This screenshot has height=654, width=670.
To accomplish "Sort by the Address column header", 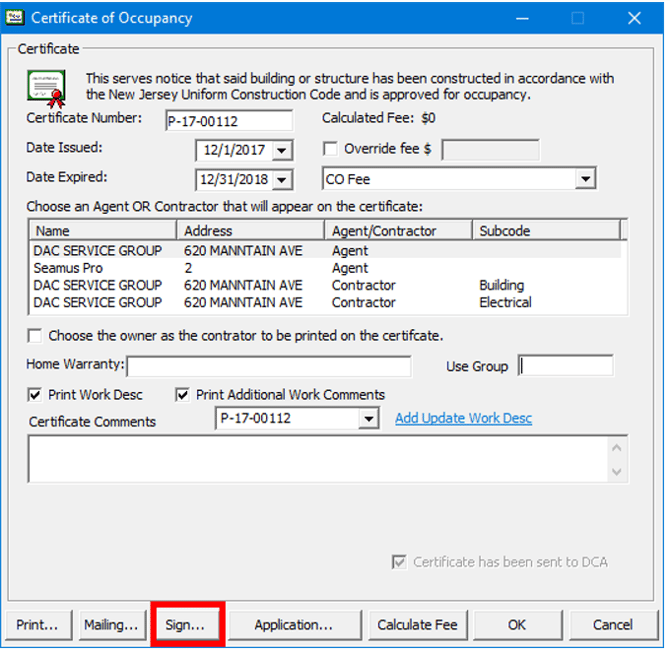I will [251, 231].
